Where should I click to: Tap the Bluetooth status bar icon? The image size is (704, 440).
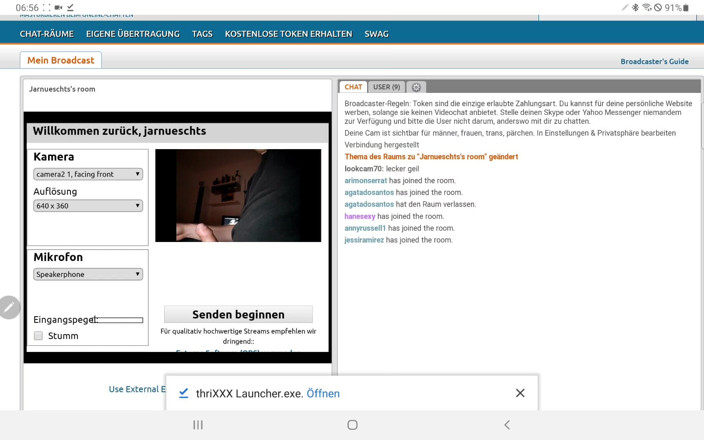[635, 8]
